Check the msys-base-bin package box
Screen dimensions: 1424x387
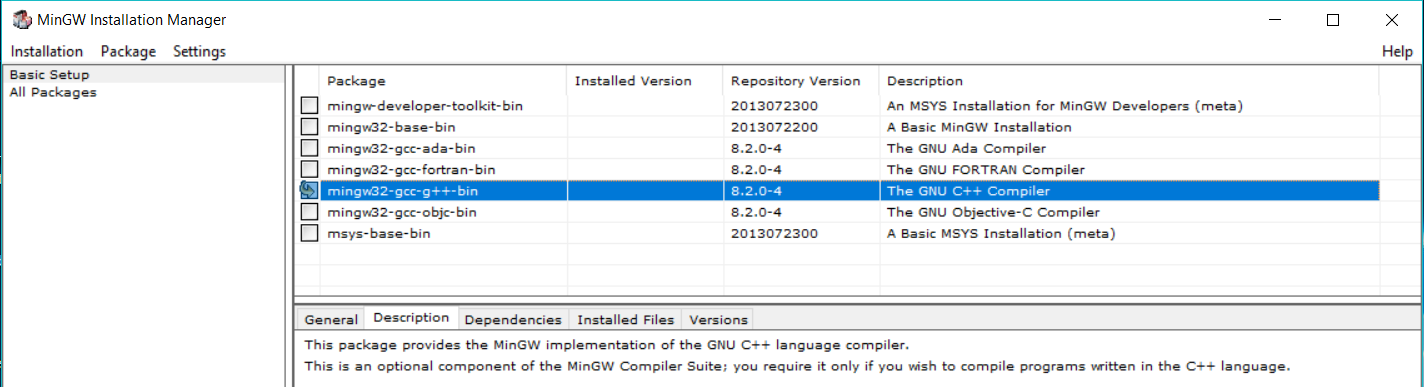click(310, 233)
